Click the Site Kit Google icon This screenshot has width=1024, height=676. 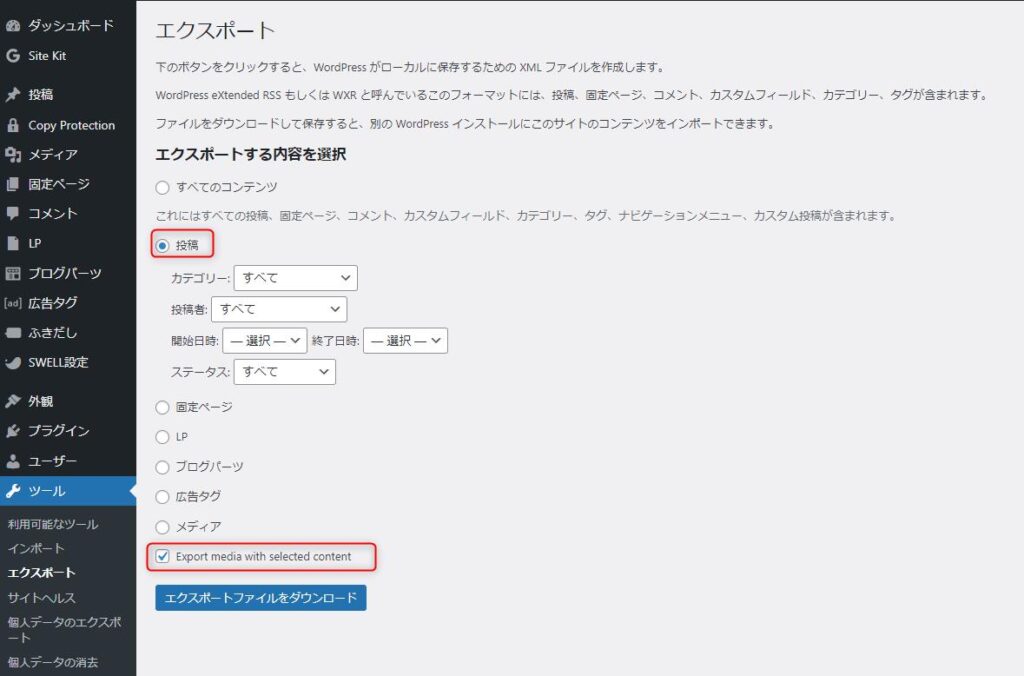13,56
